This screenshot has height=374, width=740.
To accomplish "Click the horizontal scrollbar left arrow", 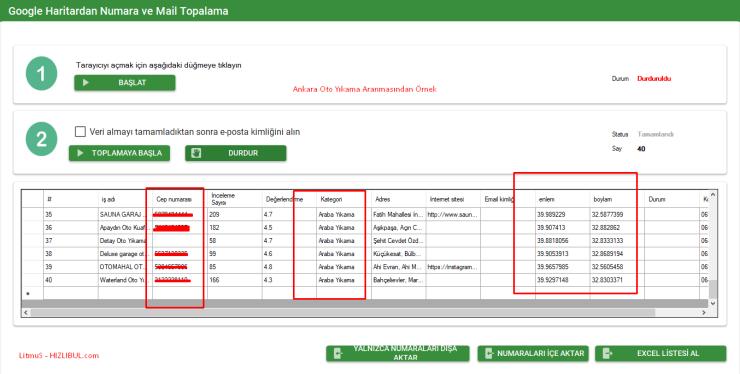I will (x=25, y=313).
